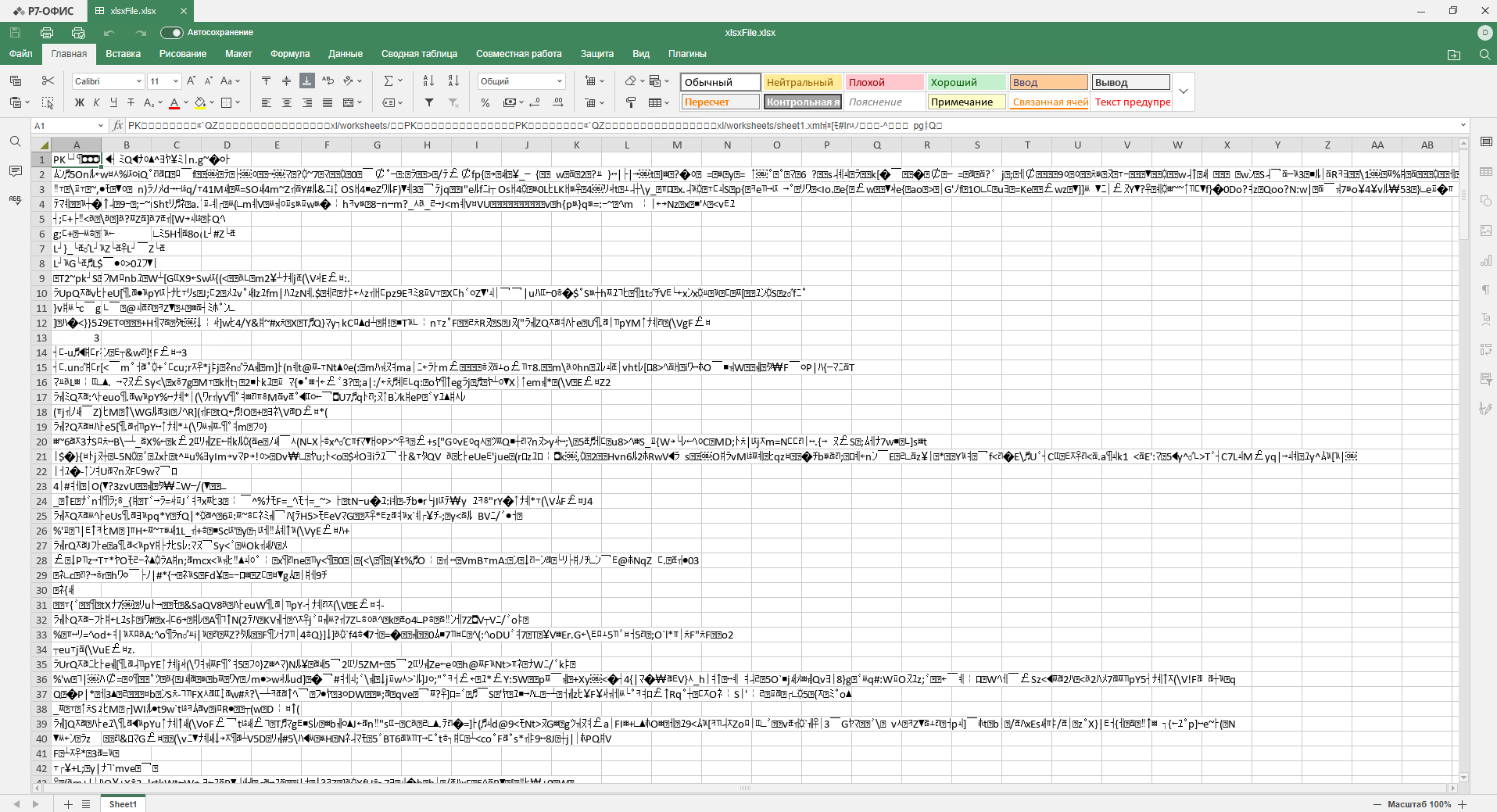Toggle bold Ж formatting

[x=79, y=102]
